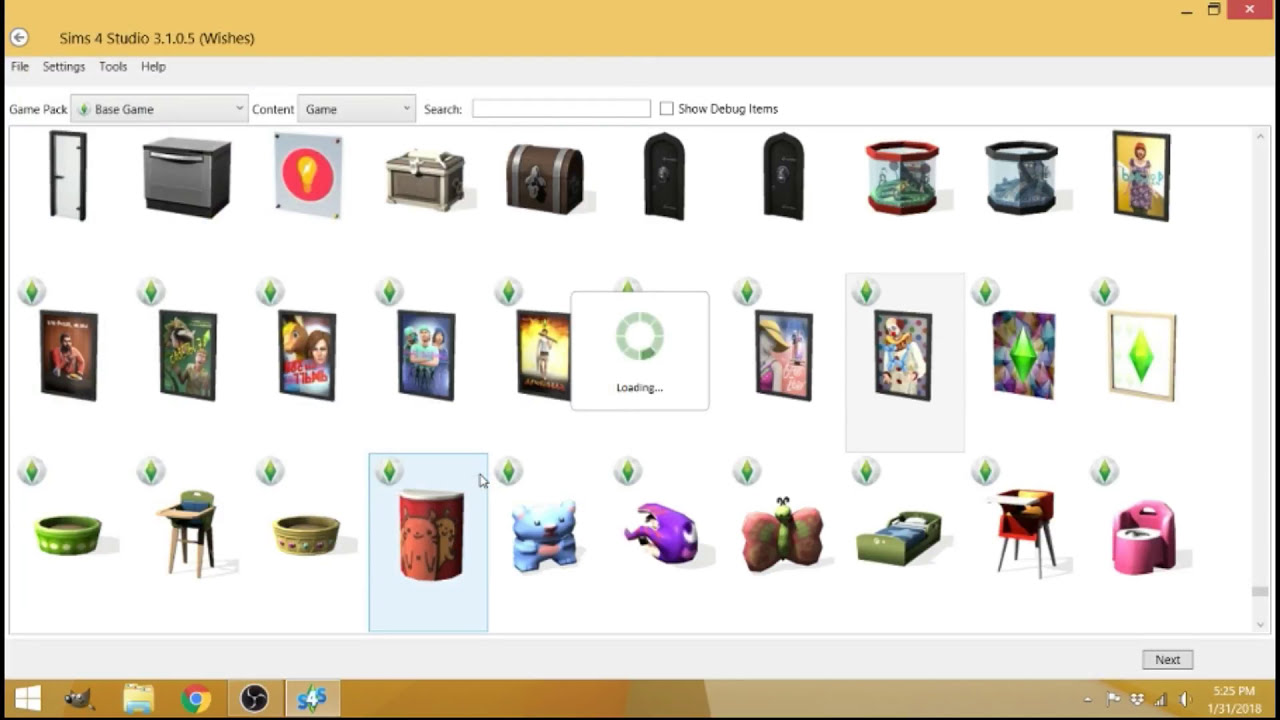The image size is (1280, 720).
Task: Select the dark wooden treasure chest item
Action: click(x=545, y=179)
